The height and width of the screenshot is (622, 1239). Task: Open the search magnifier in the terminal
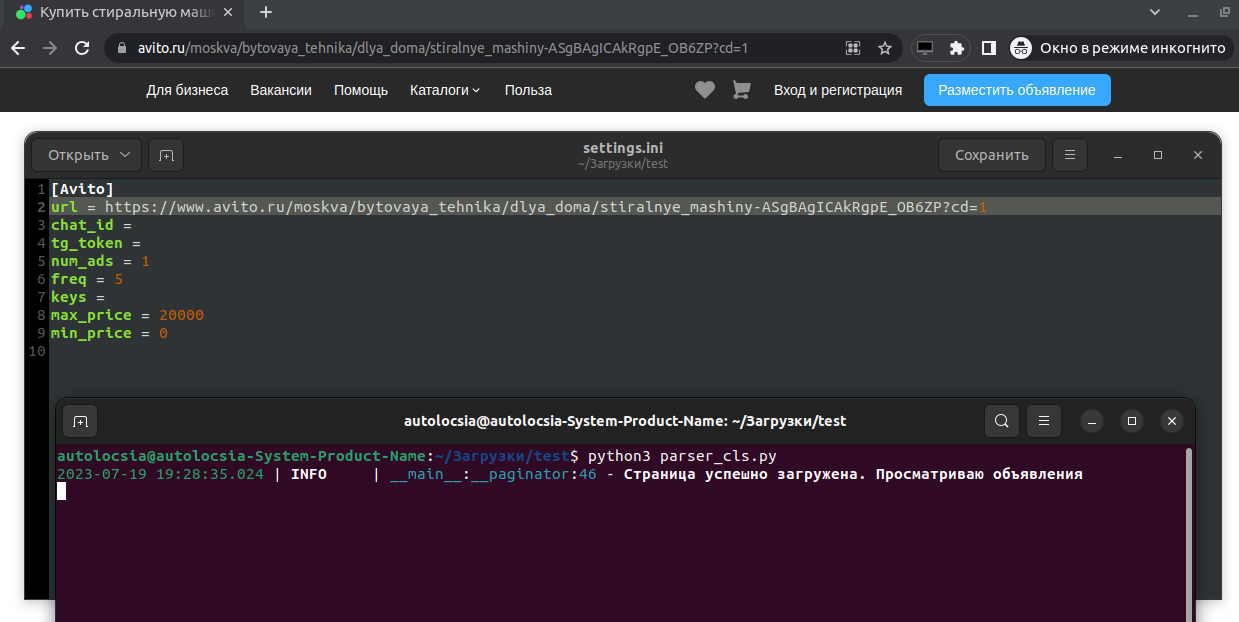pos(1001,421)
